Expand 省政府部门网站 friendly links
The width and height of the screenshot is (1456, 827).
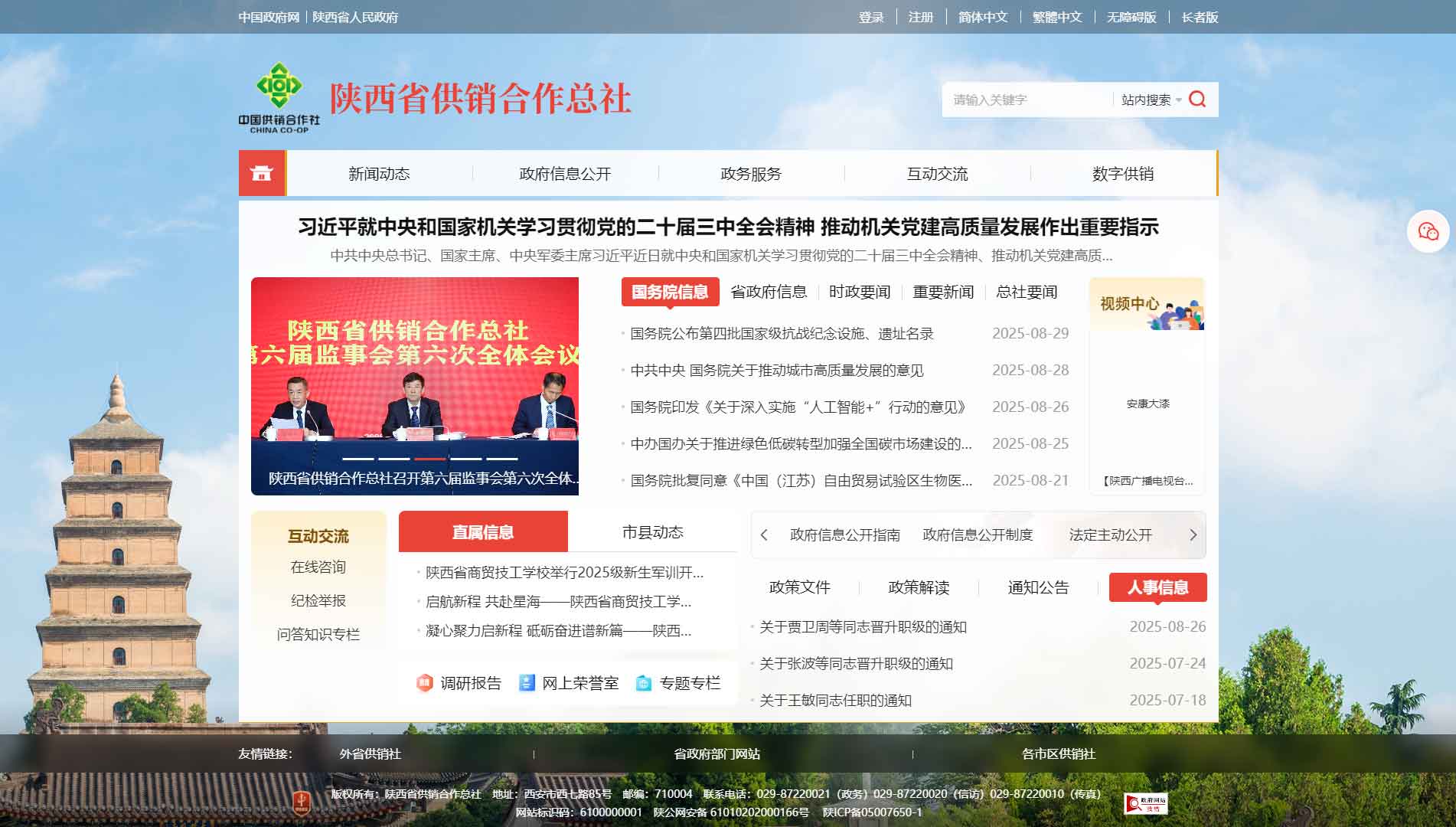tap(717, 753)
